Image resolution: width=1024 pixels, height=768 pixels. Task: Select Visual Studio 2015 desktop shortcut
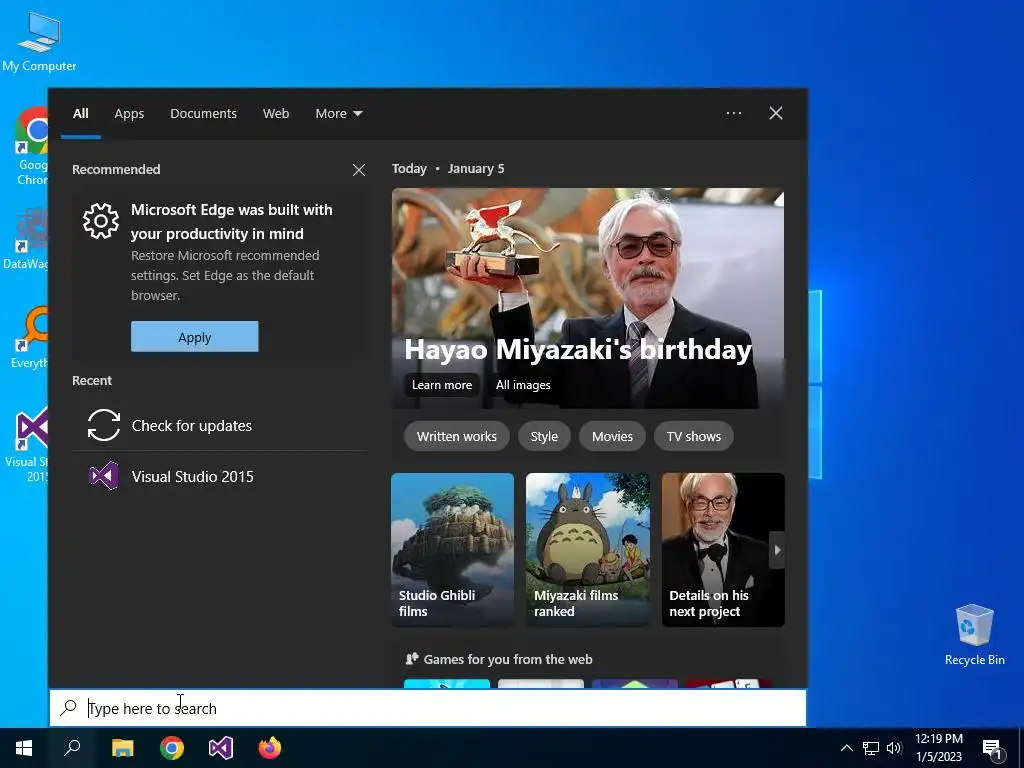click(x=27, y=444)
